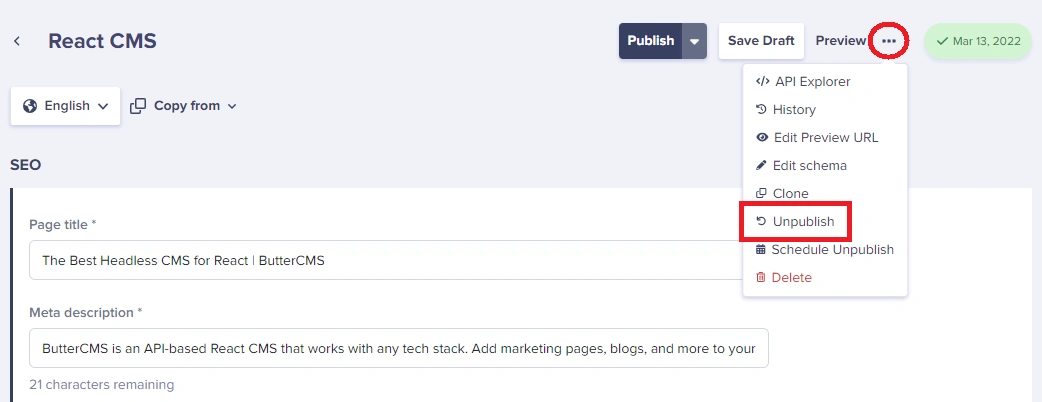Click the Save Draft button

click(761, 41)
